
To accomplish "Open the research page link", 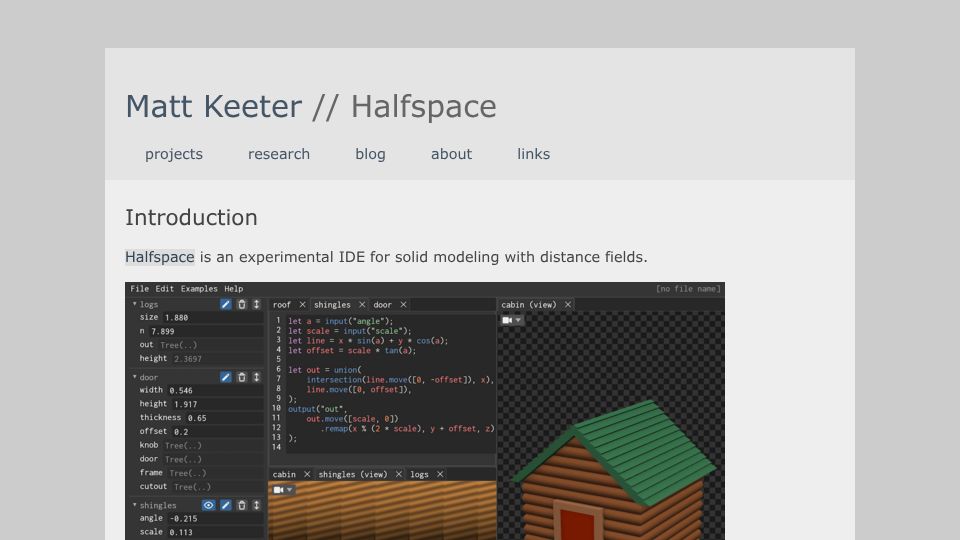I will point(279,154).
